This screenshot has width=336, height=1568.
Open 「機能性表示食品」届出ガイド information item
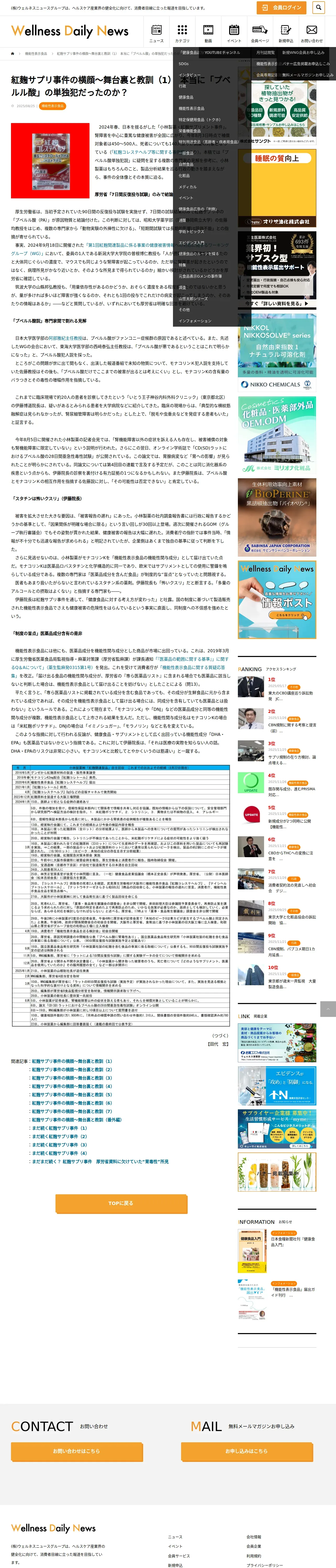tap(293, 1292)
